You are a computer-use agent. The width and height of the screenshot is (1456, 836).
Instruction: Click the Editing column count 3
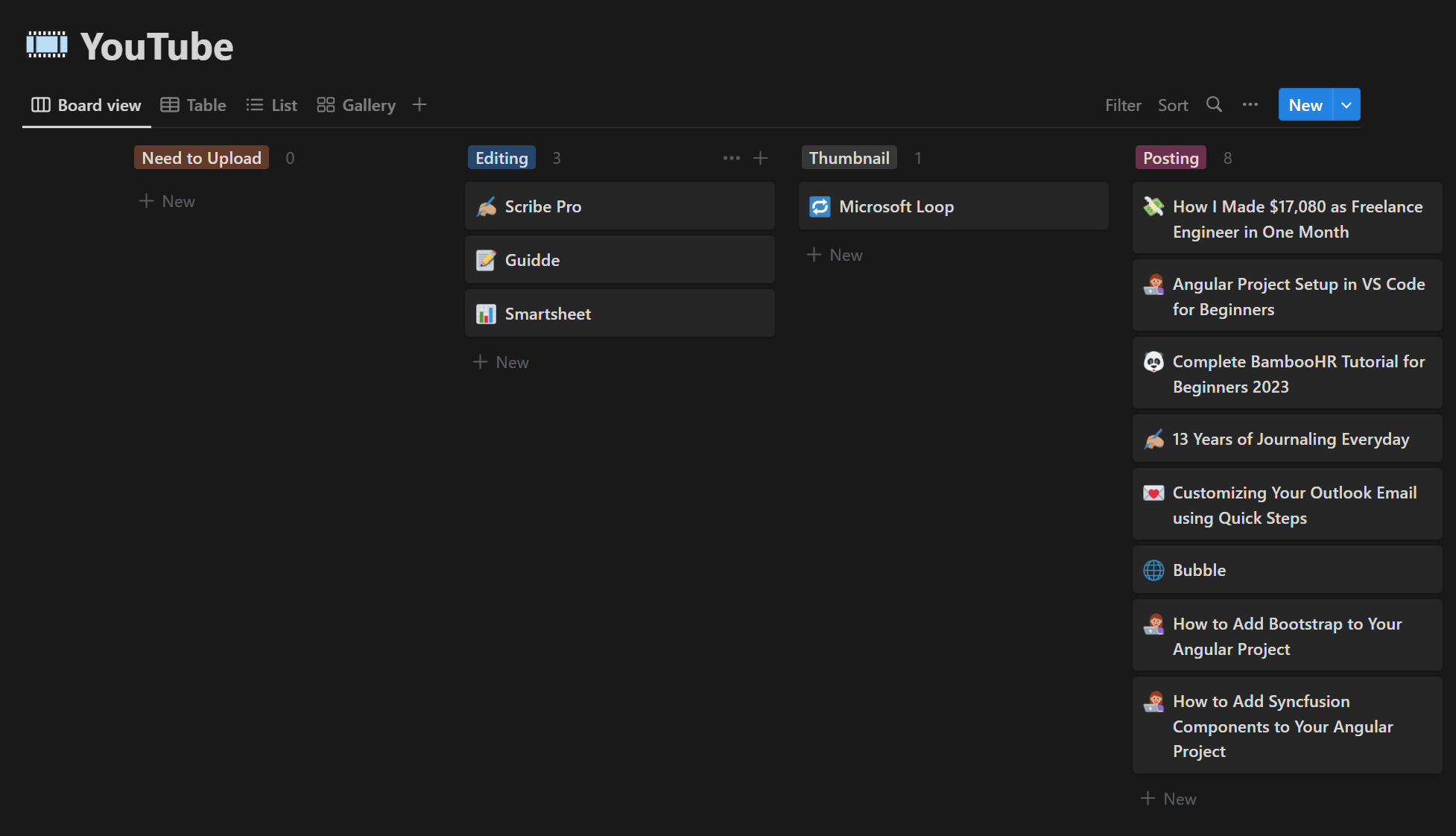(556, 158)
